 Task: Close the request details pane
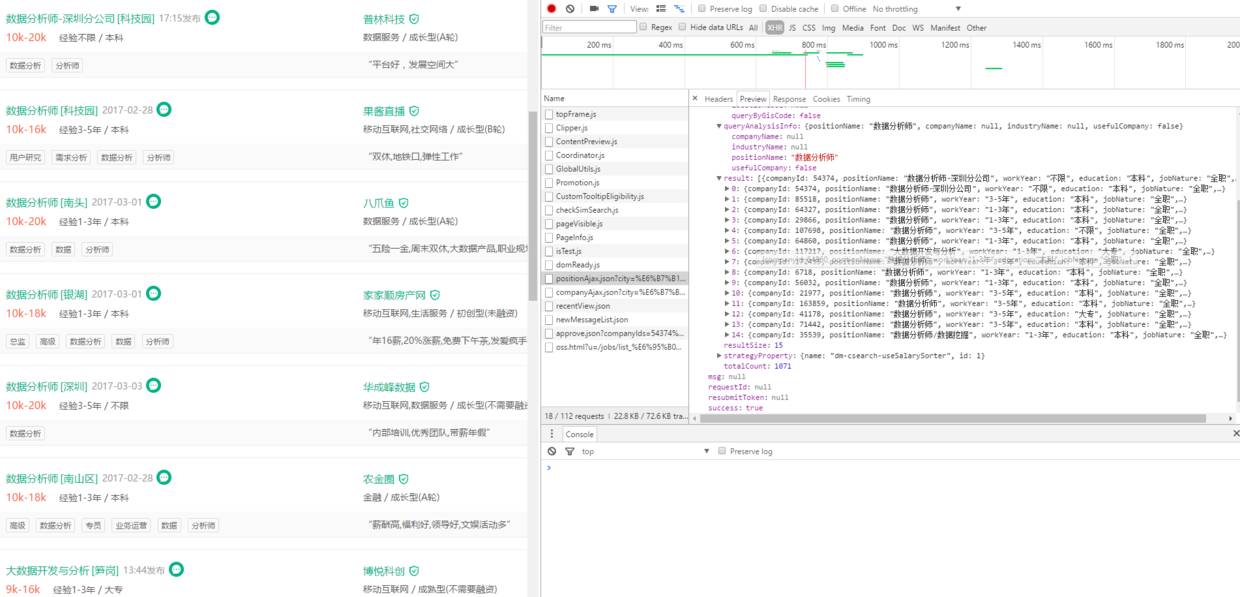tap(695, 99)
